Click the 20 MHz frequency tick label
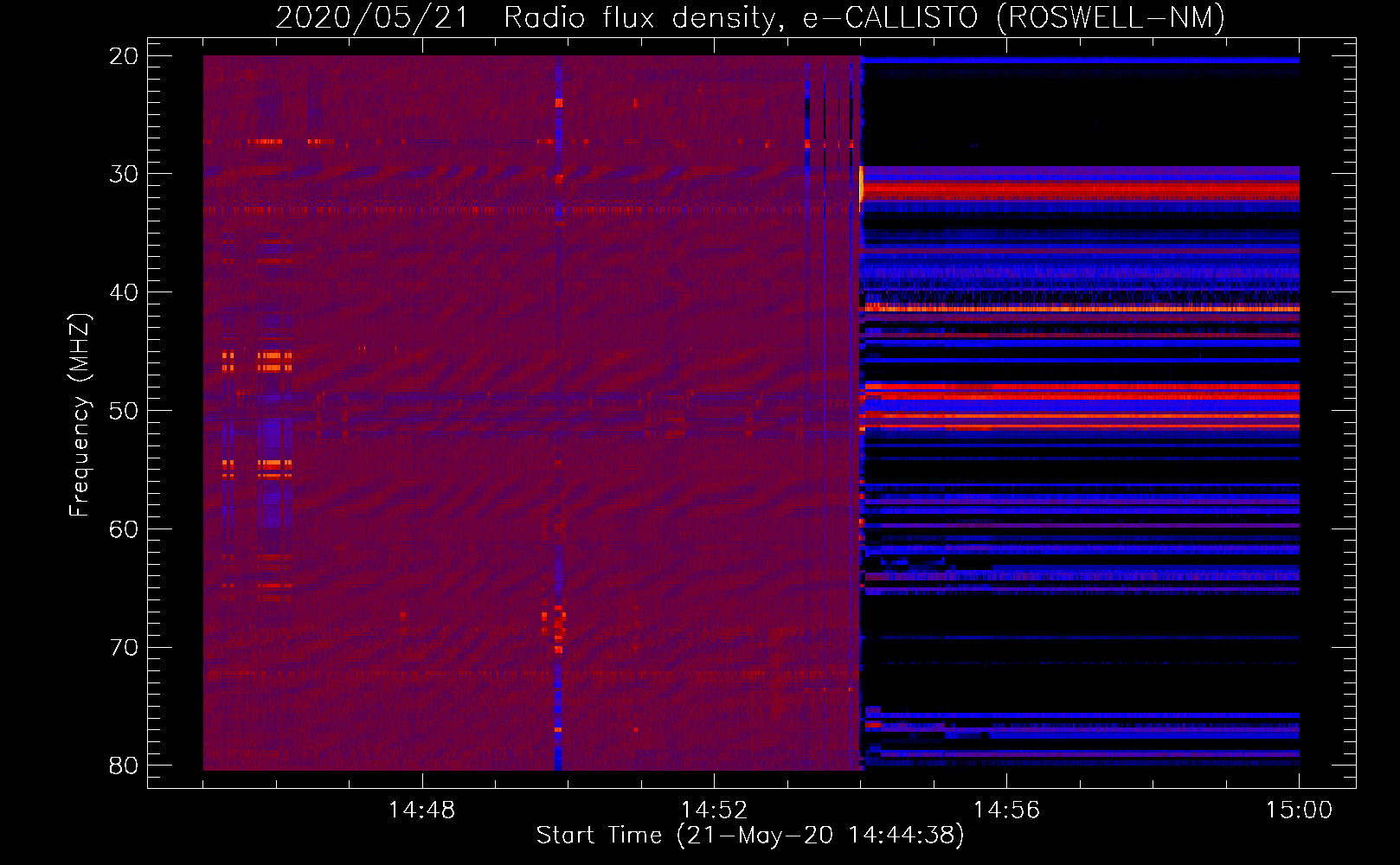This screenshot has height=865, width=1400. [124, 56]
